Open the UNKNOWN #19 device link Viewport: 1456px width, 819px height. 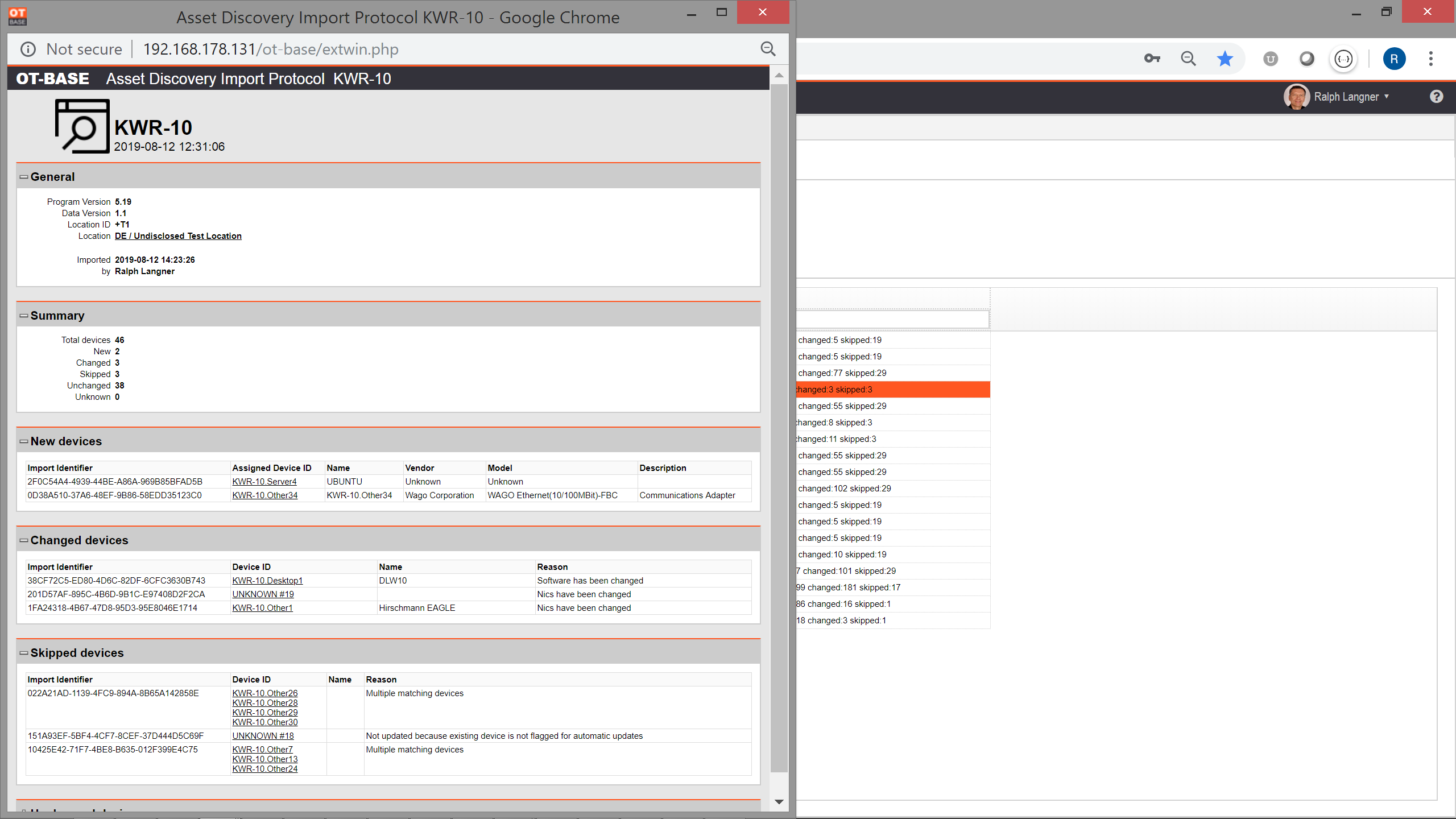(x=263, y=594)
